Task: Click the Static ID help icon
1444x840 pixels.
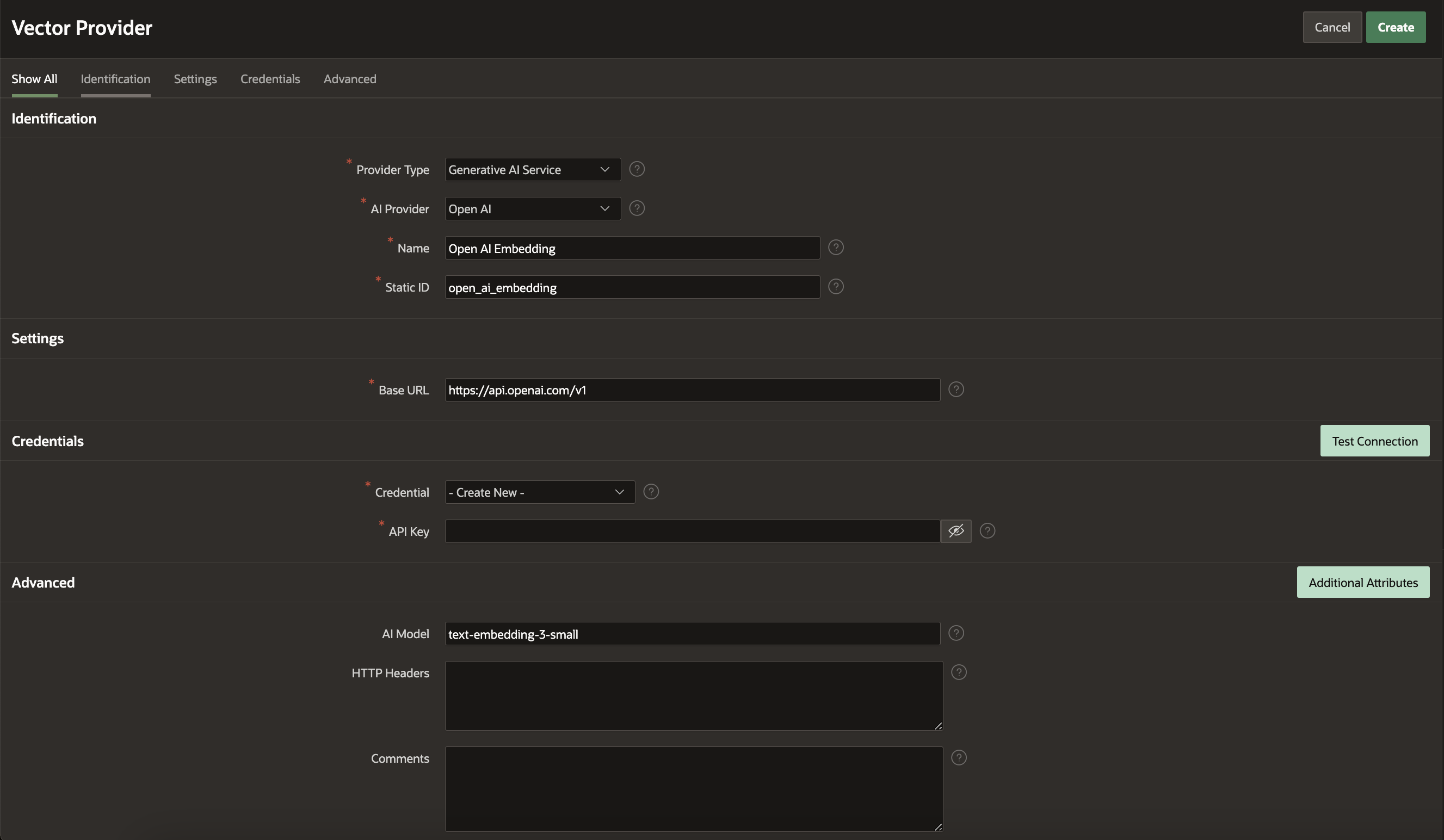Action: click(836, 287)
